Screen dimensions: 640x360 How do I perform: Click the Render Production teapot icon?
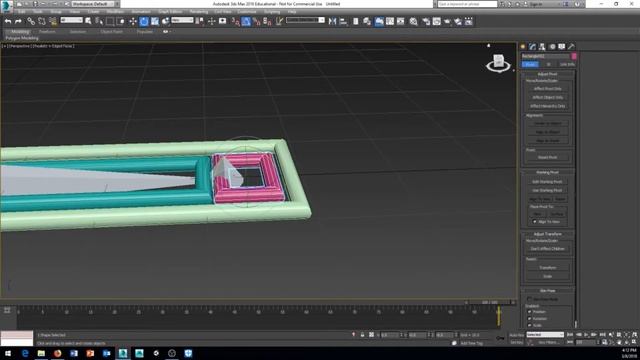coord(447,21)
